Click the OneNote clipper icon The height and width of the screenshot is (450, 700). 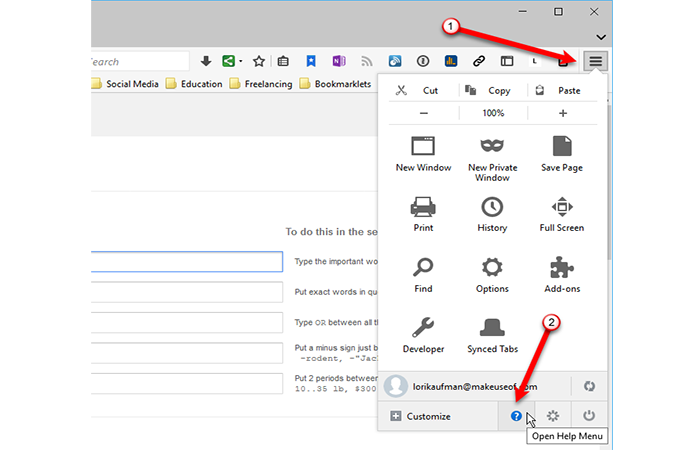339,61
